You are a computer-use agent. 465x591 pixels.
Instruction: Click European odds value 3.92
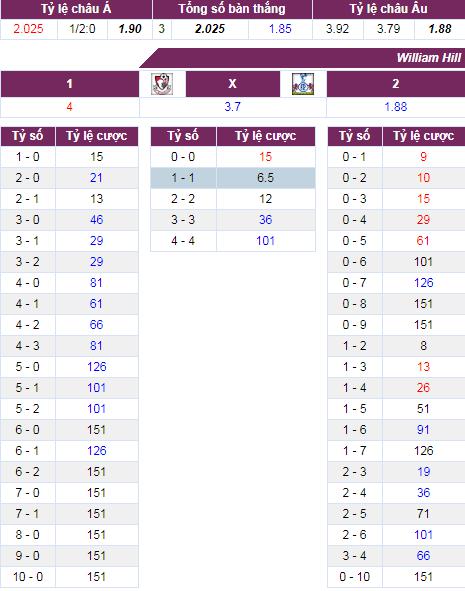[337, 29]
